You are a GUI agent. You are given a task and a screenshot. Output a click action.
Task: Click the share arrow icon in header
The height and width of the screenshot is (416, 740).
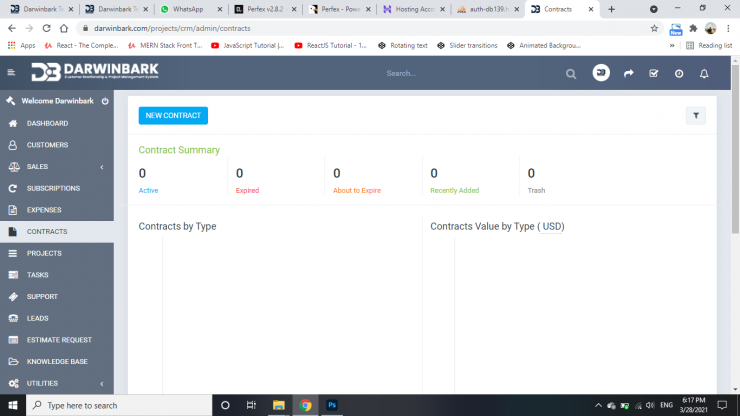coord(628,73)
